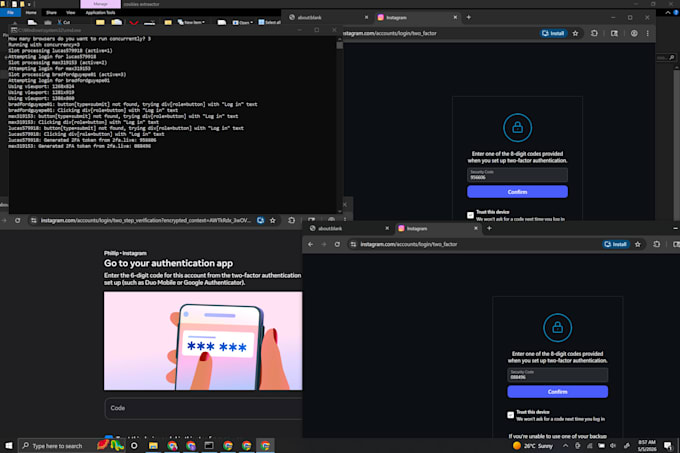Click Security Code field in top-right Chrome window
680x453 pixels.
point(517,175)
